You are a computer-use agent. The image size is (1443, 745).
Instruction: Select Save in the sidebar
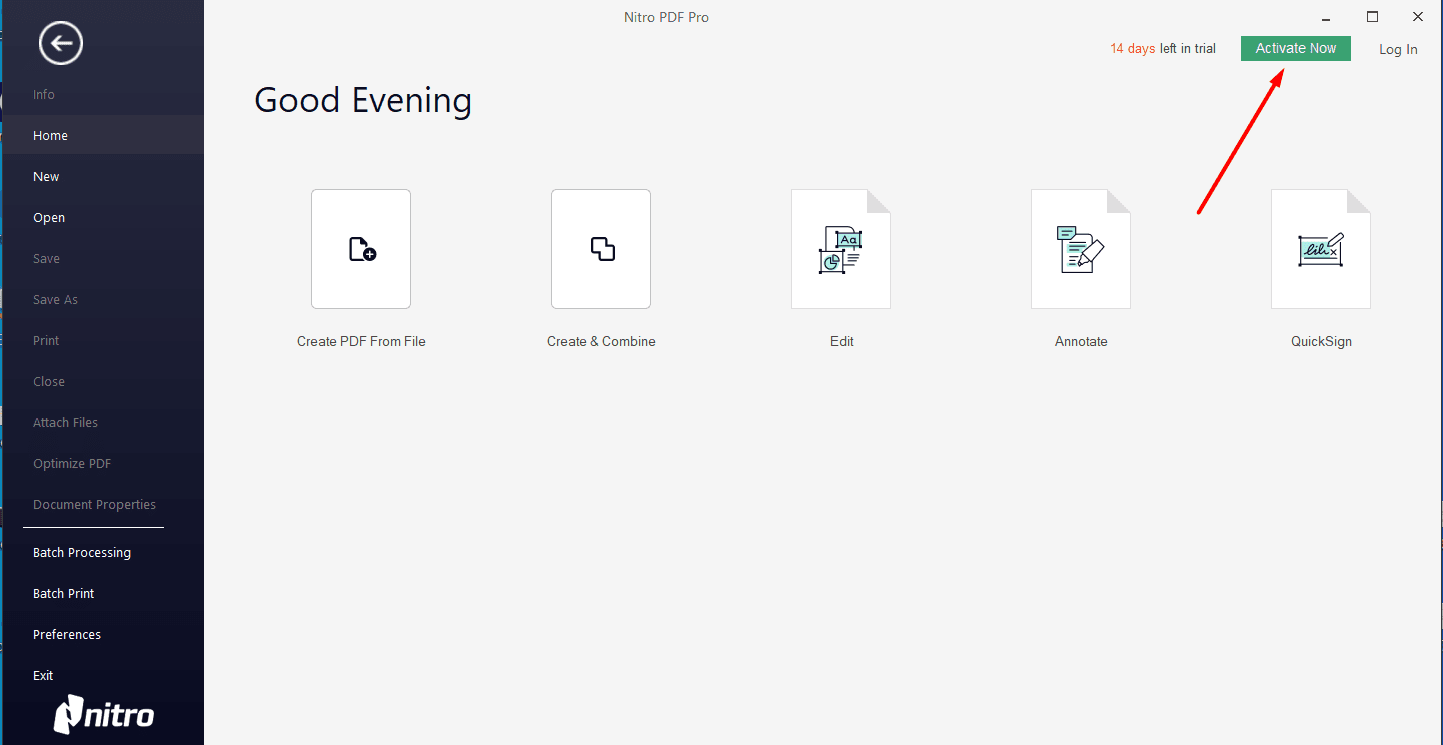tap(46, 259)
